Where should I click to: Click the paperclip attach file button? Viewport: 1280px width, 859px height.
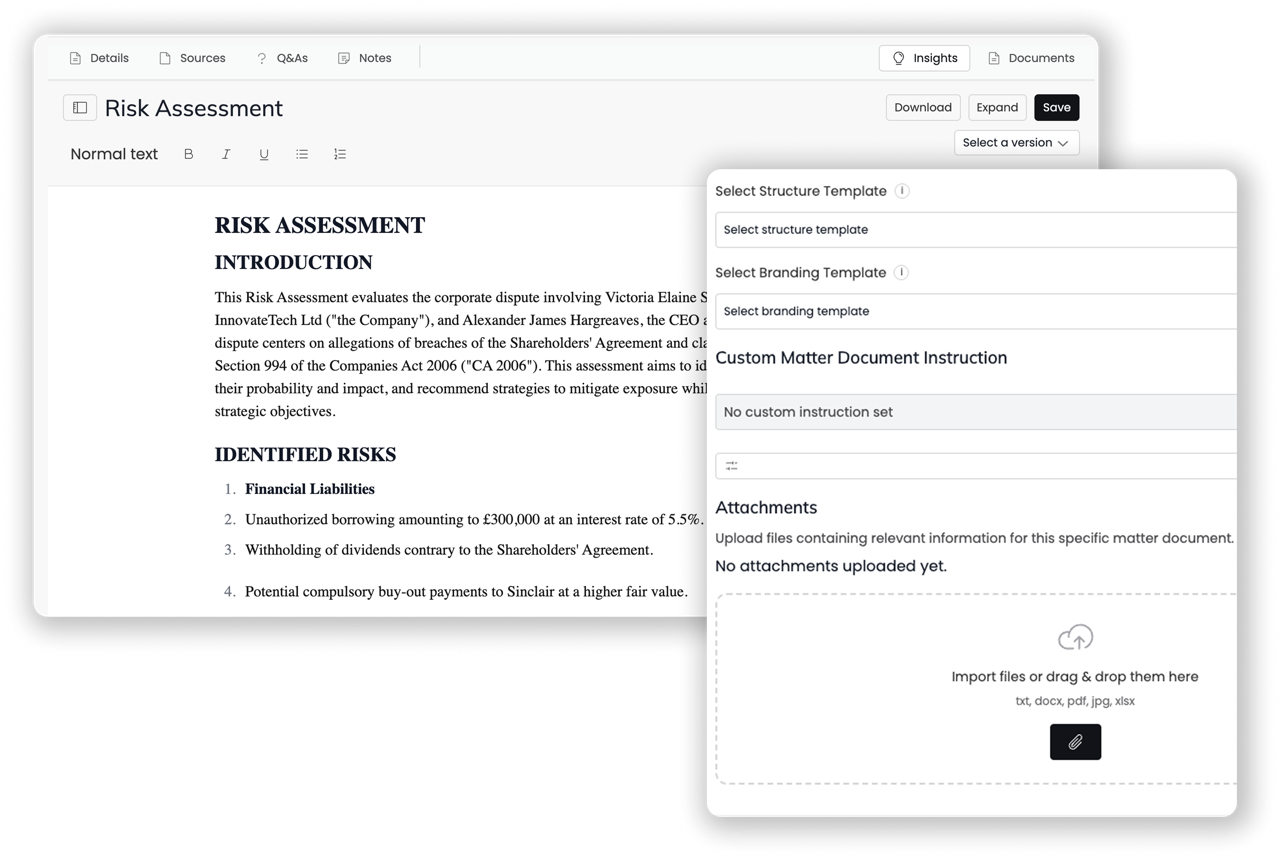[x=1075, y=742]
